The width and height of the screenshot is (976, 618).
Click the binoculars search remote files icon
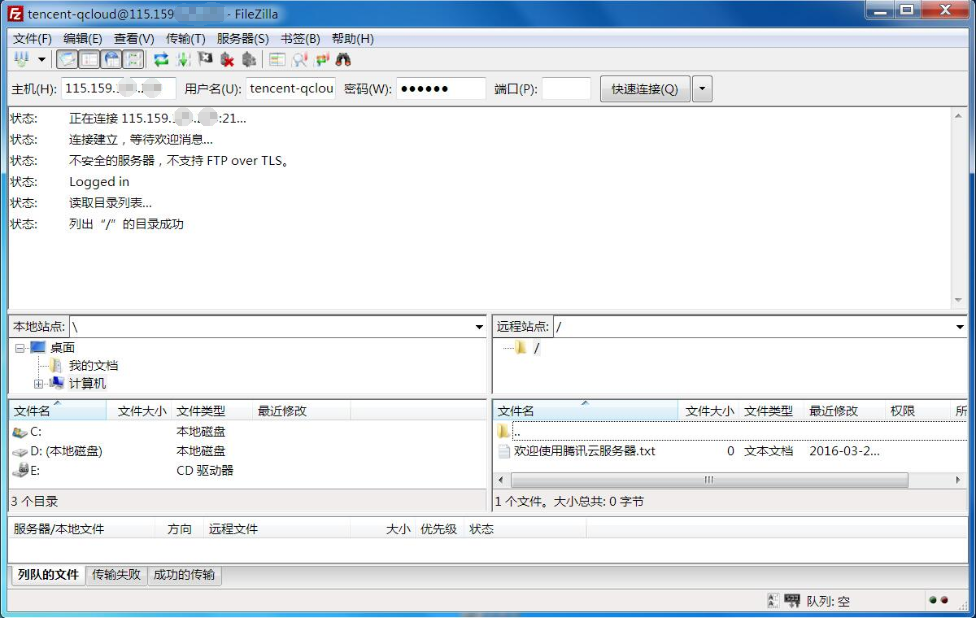[343, 60]
